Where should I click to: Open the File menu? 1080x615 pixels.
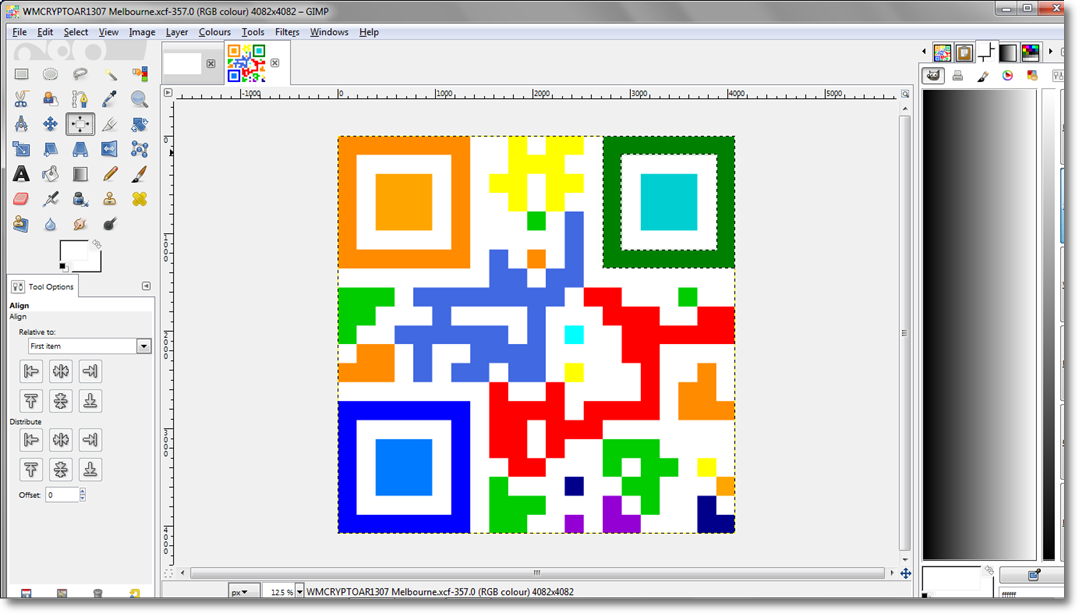click(19, 32)
